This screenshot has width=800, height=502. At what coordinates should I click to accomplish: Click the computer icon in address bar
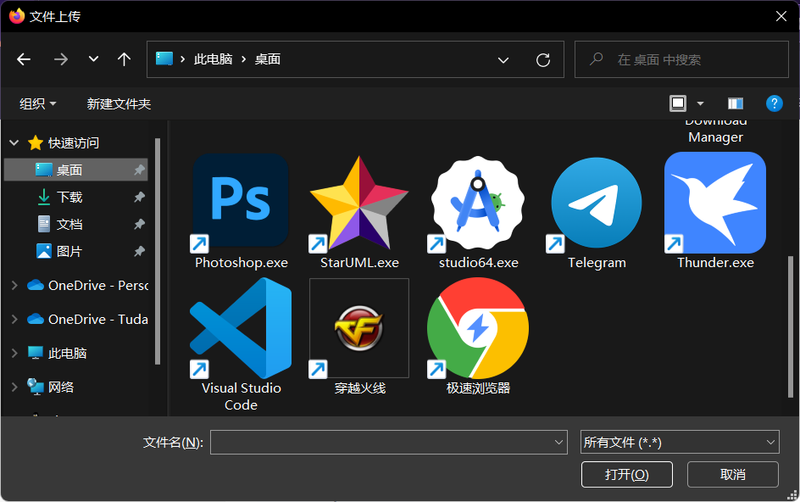click(164, 59)
